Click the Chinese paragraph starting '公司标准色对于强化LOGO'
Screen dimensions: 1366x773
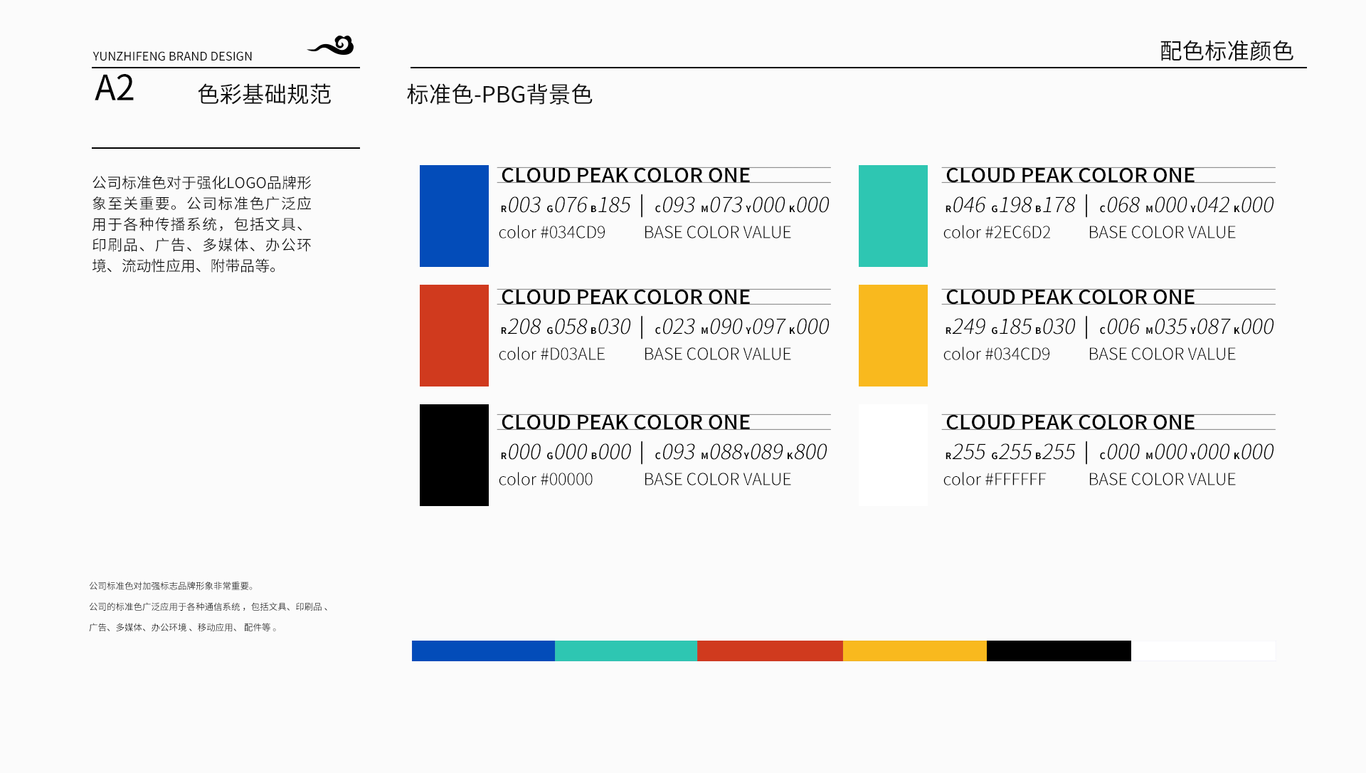pyautogui.click(x=202, y=224)
